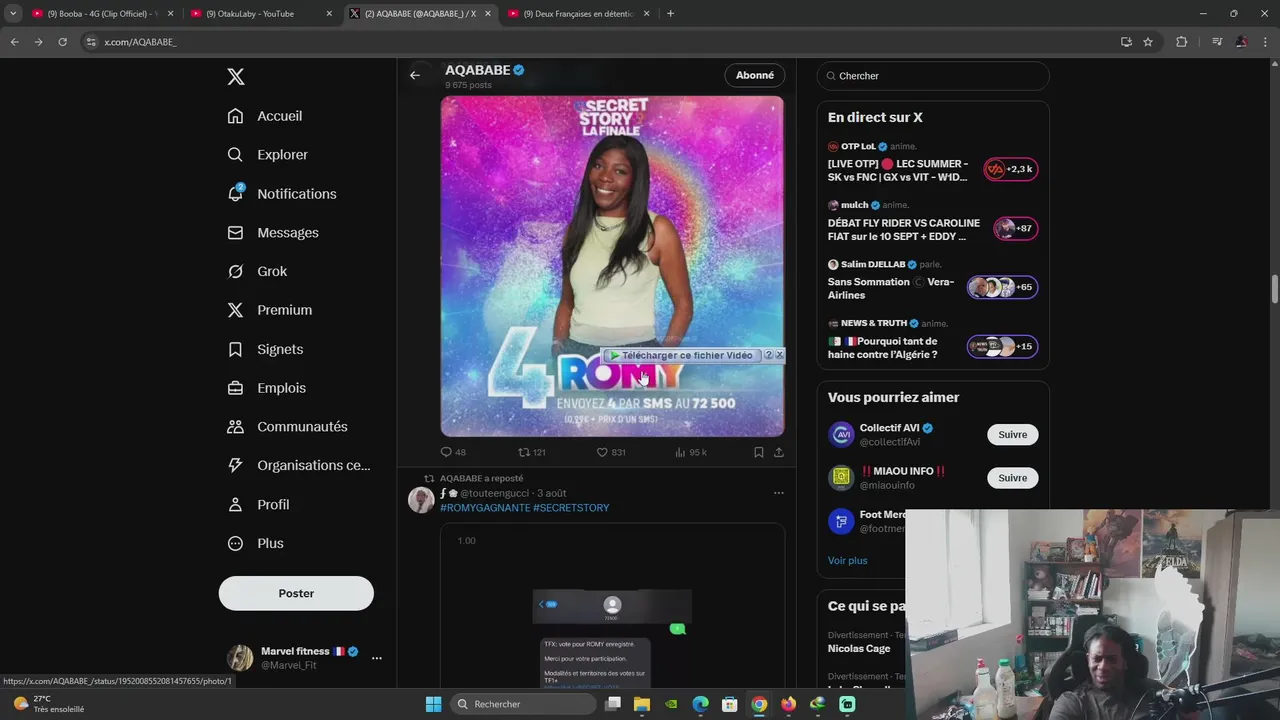Reload the page
The height and width of the screenshot is (720, 1280).
[x=62, y=42]
